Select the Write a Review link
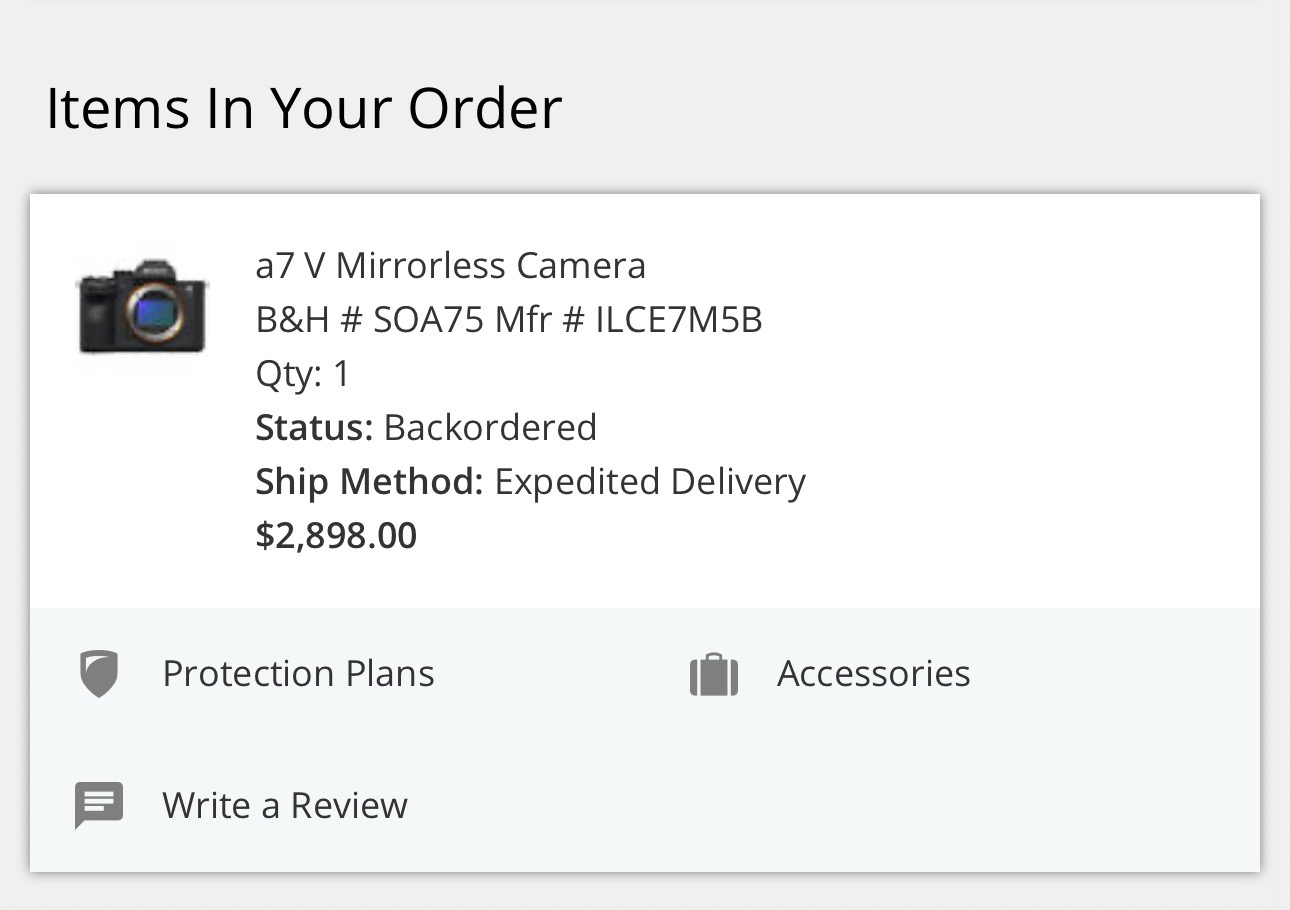This screenshot has height=910, width=1290. (285, 805)
